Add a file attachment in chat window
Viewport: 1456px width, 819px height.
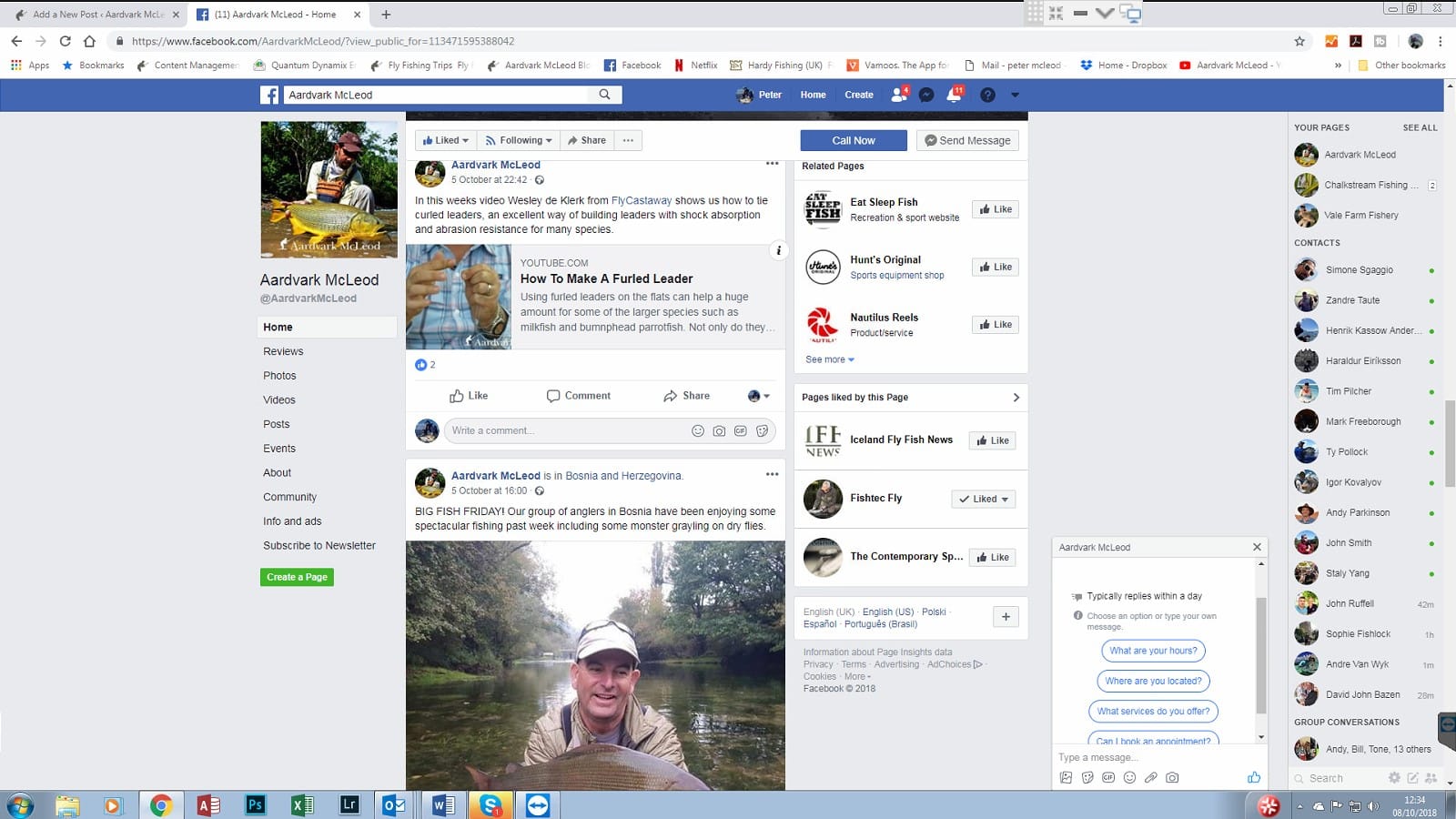[x=1151, y=777]
